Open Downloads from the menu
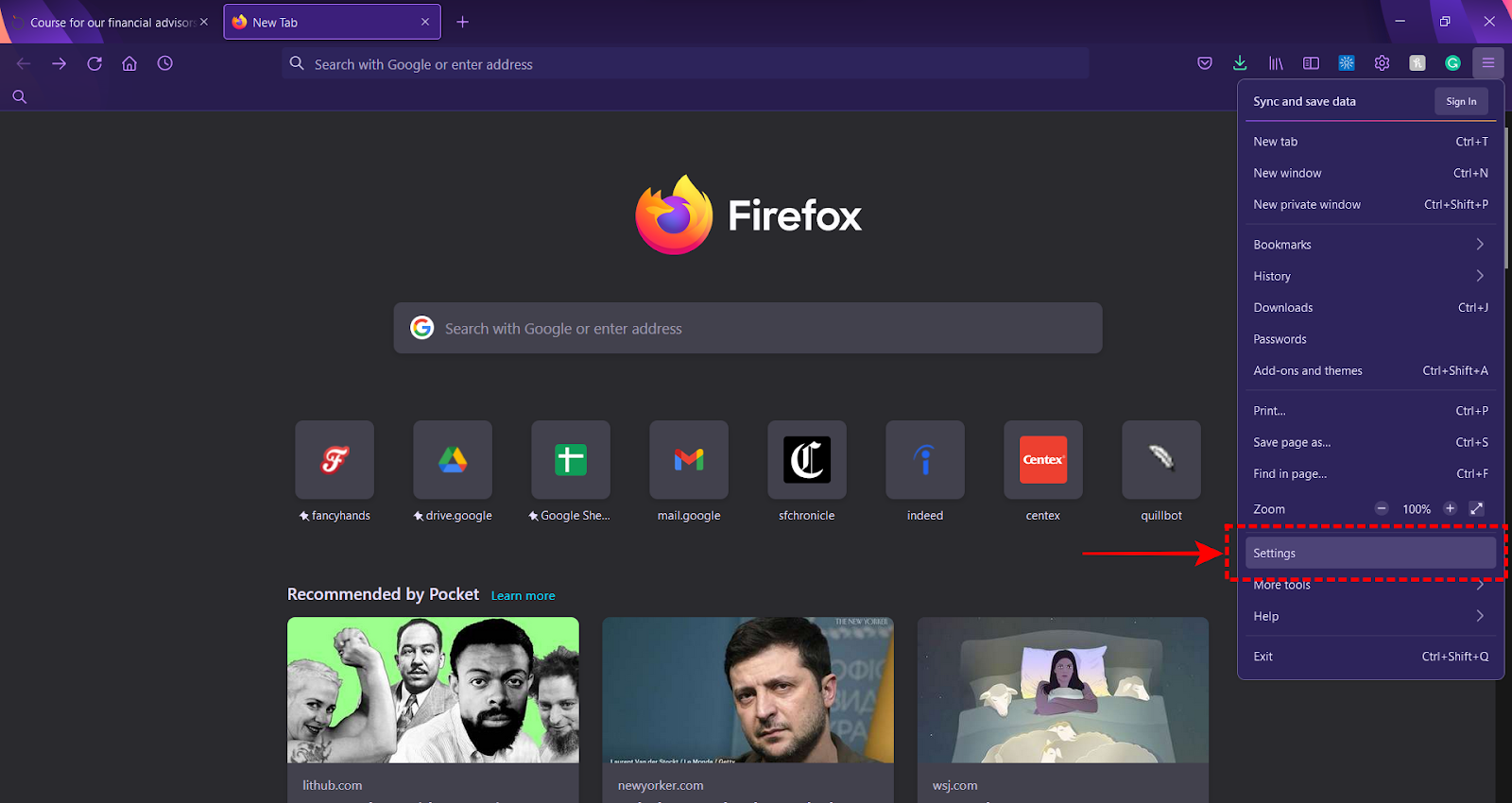The width and height of the screenshot is (1512, 803). point(1370,307)
